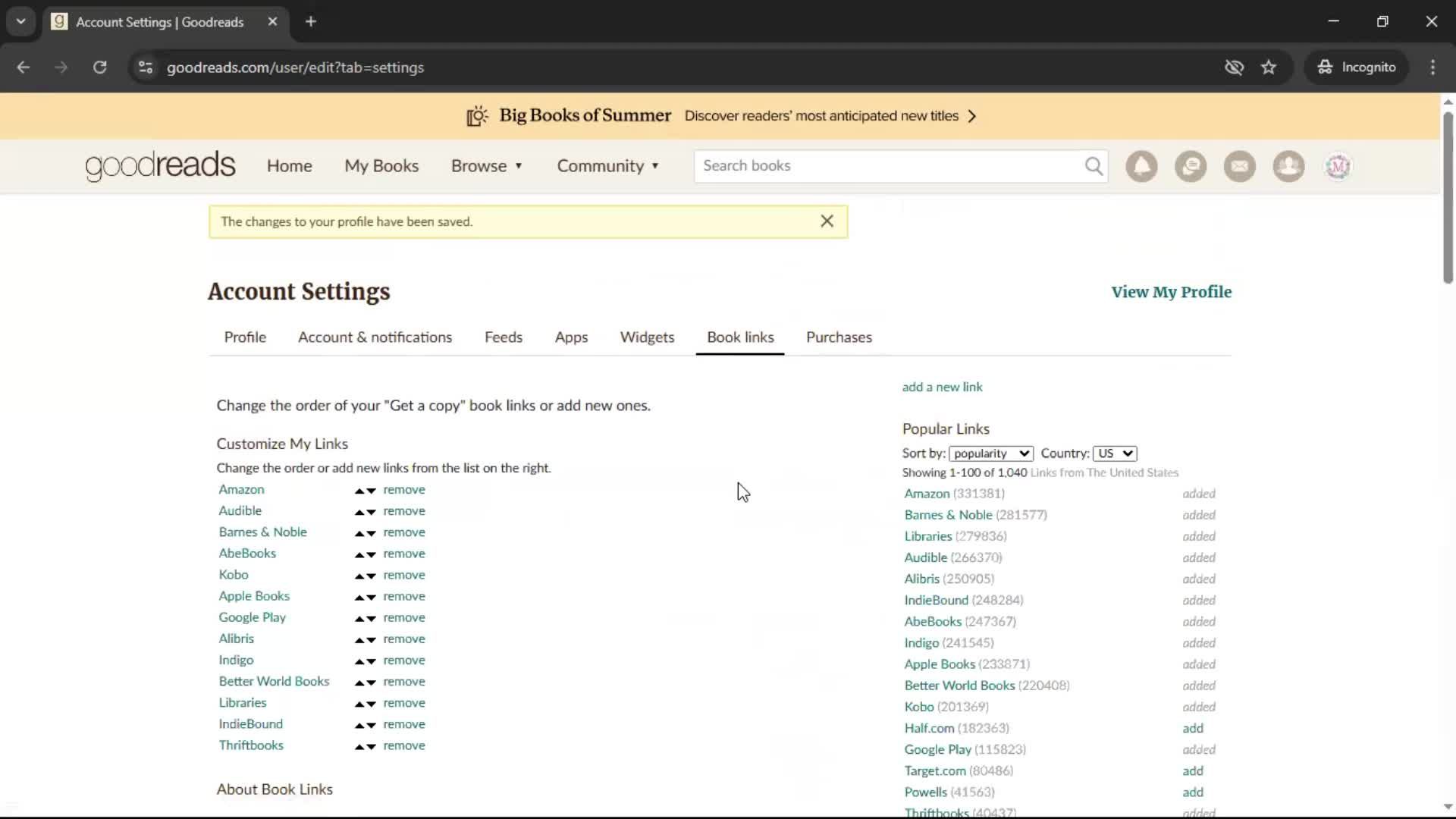Remove the IndieBound link

click(x=404, y=724)
